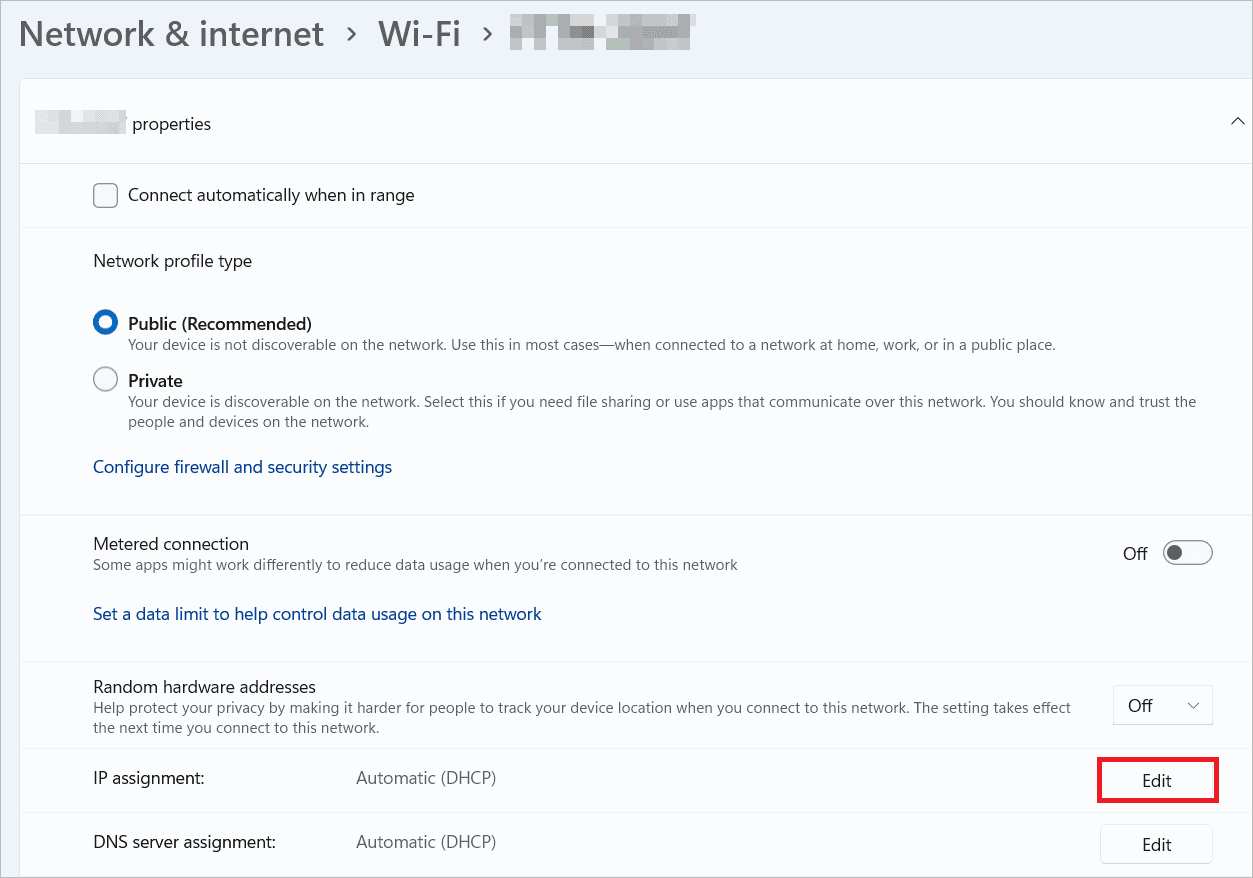Click chevron after Network & internet breadcrumb
The height and width of the screenshot is (878, 1253).
point(351,35)
